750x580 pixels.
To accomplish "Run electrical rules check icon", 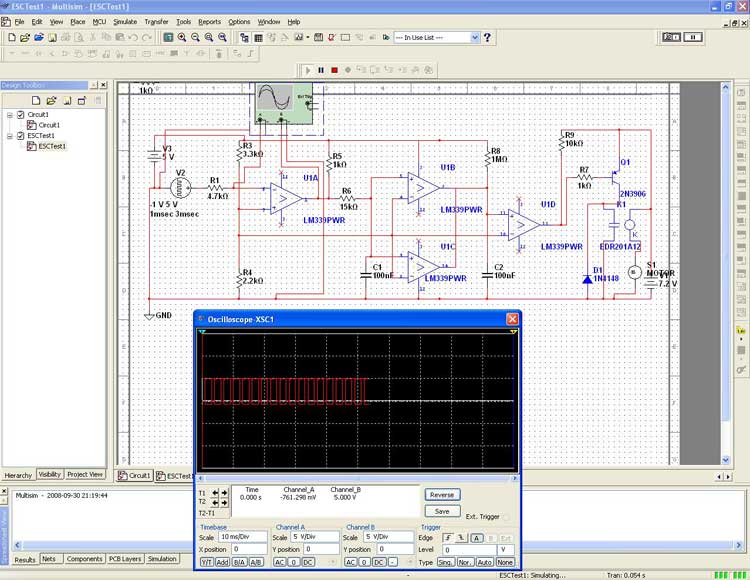I will coord(331,37).
